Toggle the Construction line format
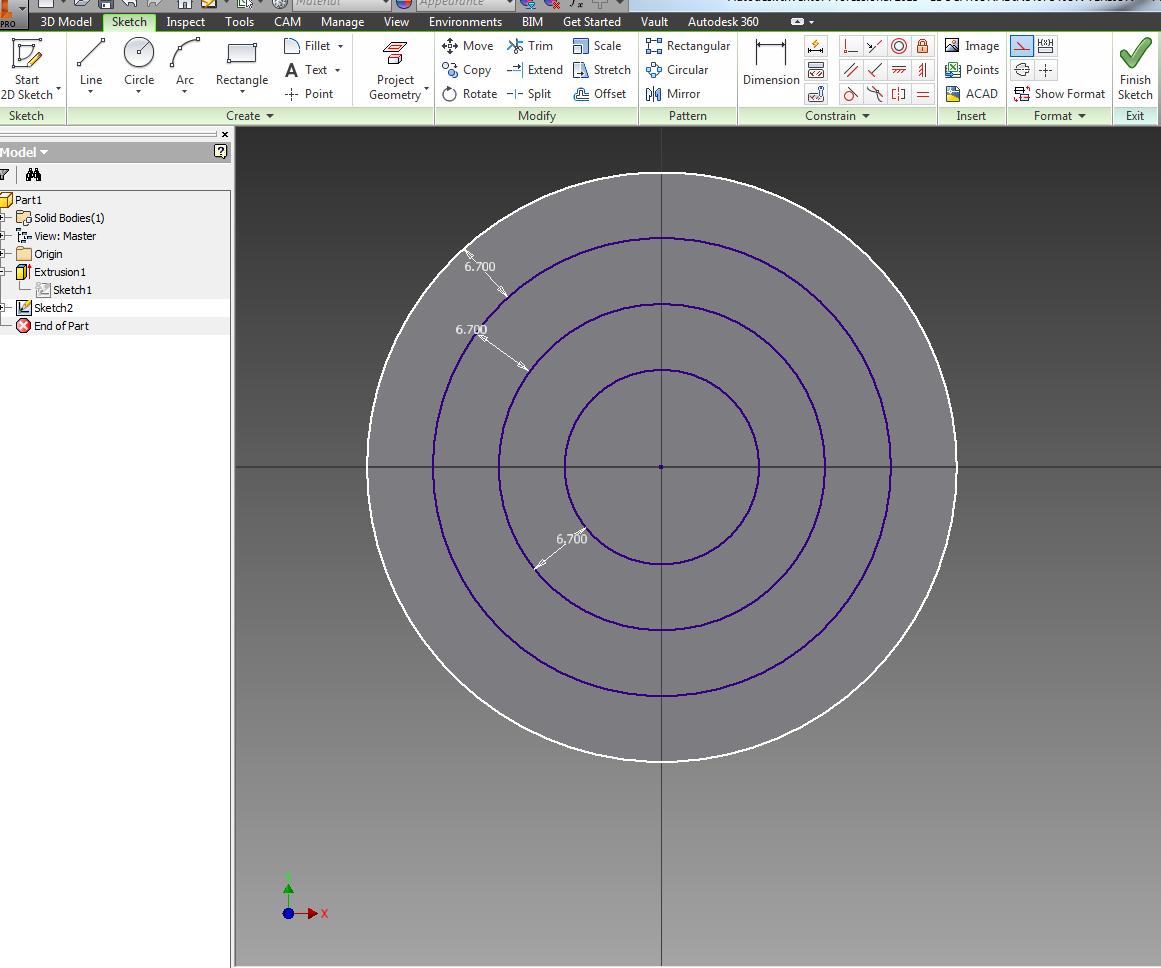Viewport: 1161px width, 968px height. [1021, 46]
